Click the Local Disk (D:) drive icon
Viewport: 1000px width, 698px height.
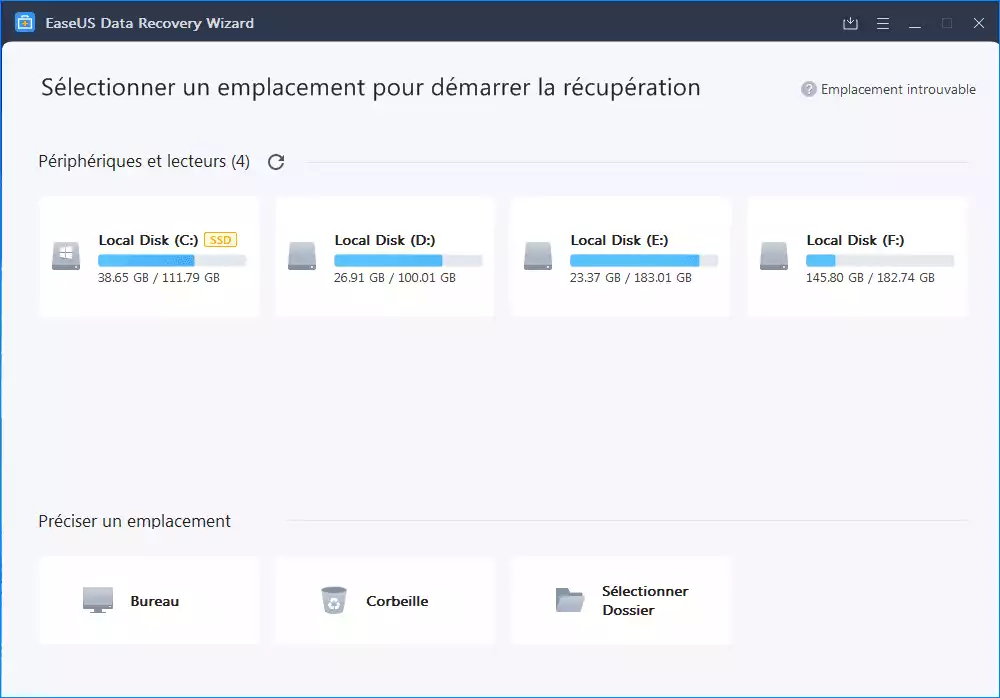pos(302,257)
